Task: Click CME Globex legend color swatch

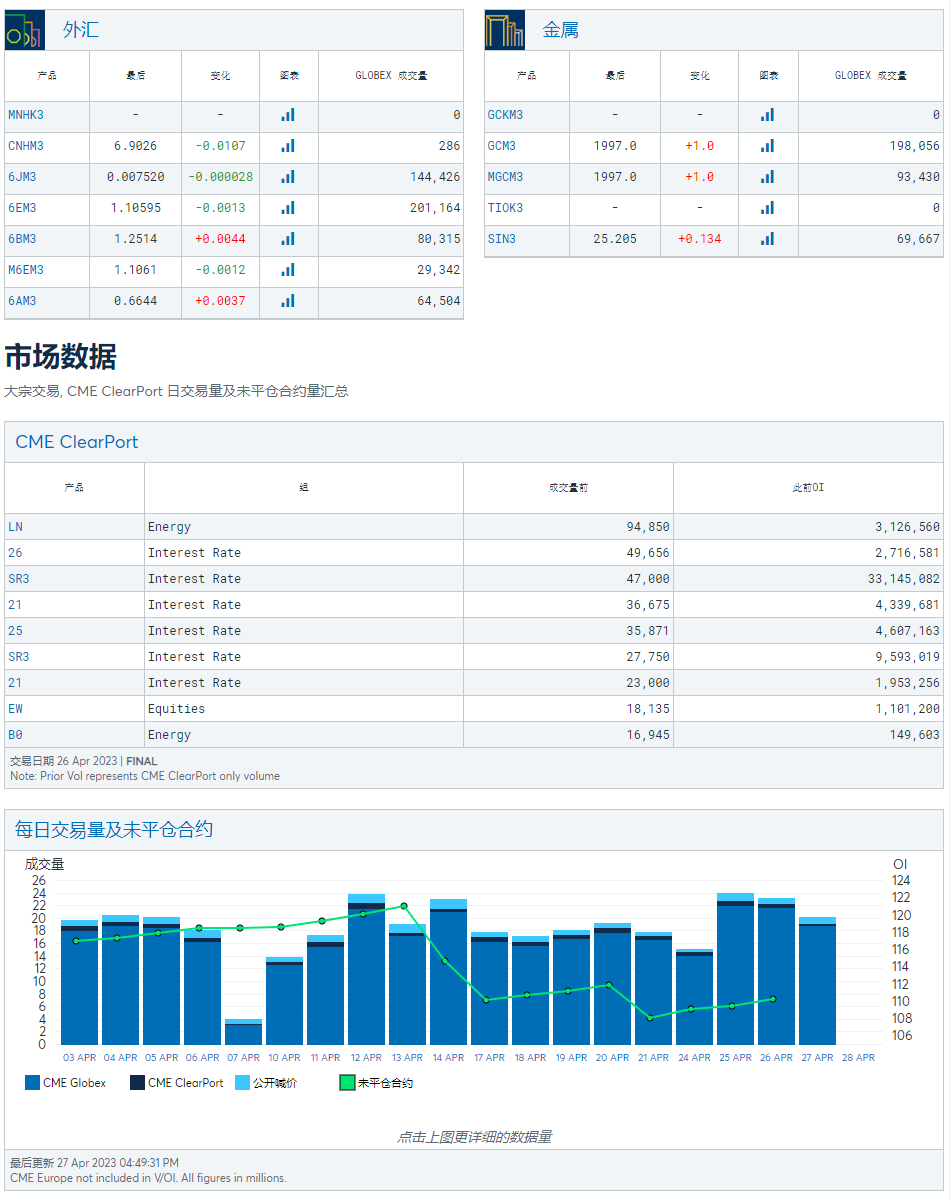Action: point(32,1083)
